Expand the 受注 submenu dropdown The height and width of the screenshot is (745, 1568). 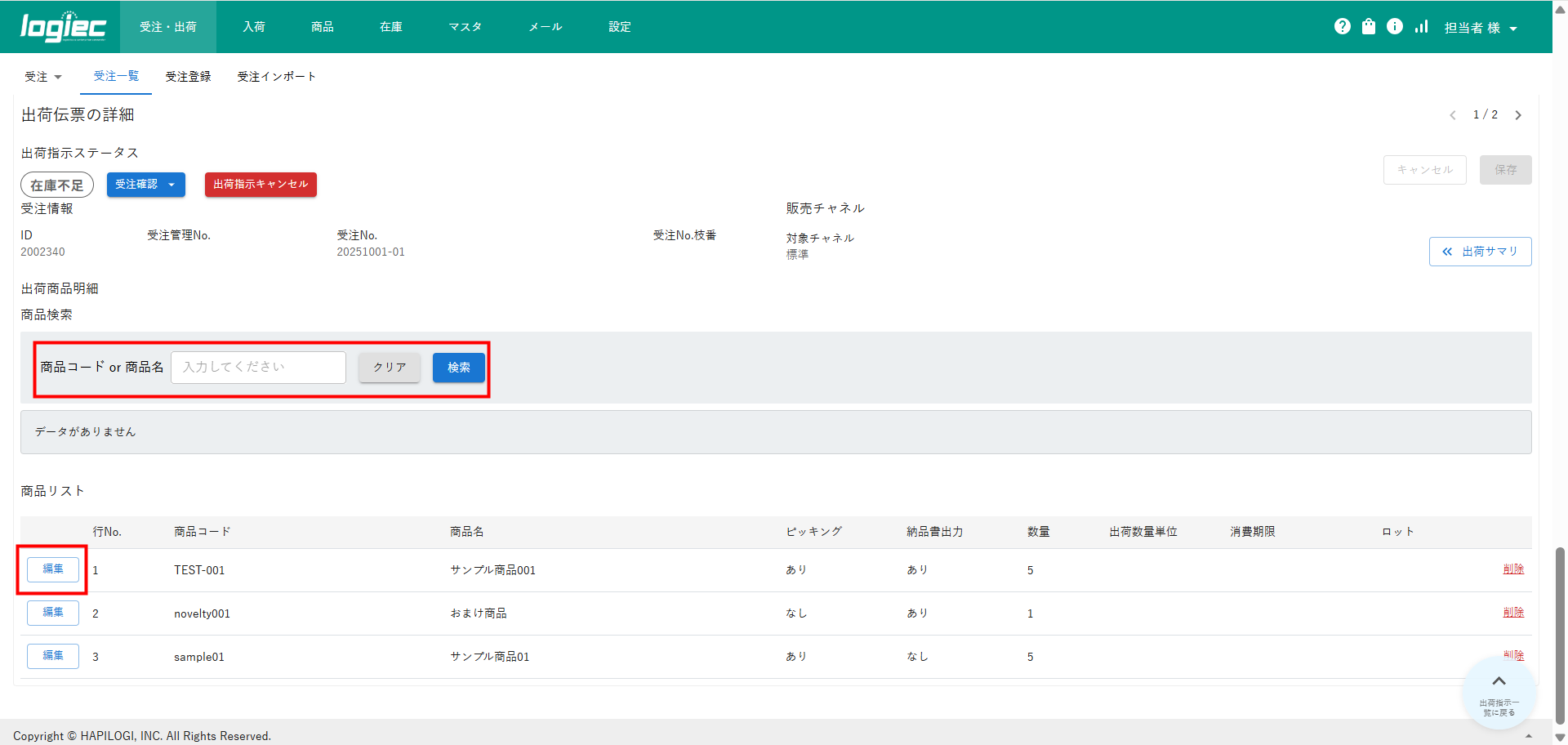(x=43, y=77)
